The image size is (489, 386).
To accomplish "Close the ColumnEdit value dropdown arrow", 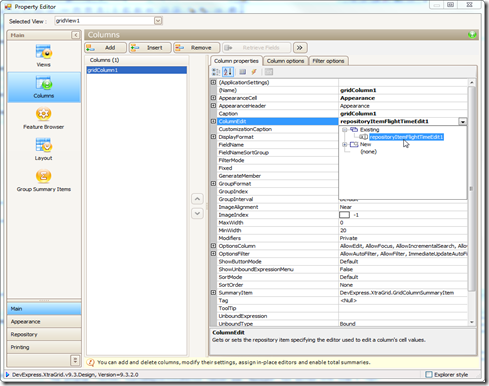I will point(463,122).
